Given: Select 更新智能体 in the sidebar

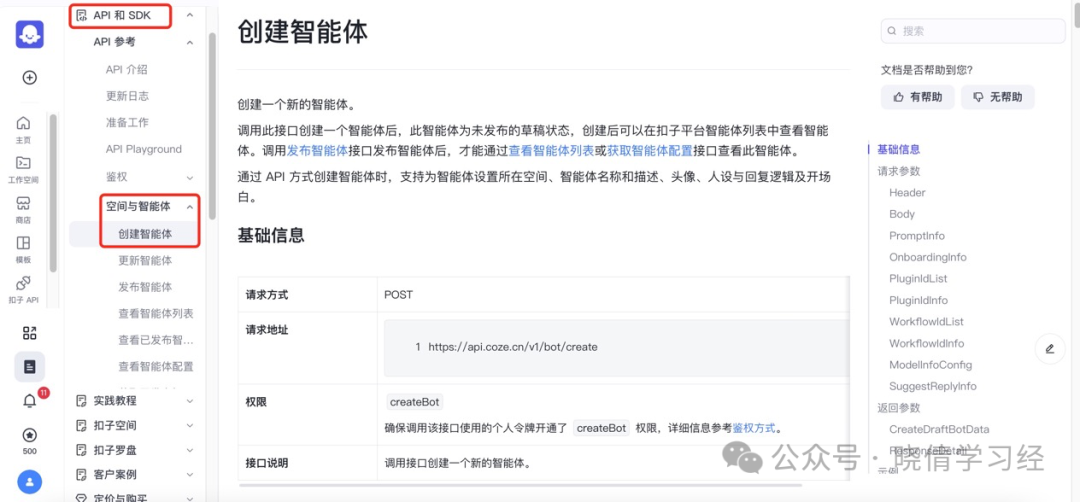Looking at the screenshot, I should pos(145,260).
